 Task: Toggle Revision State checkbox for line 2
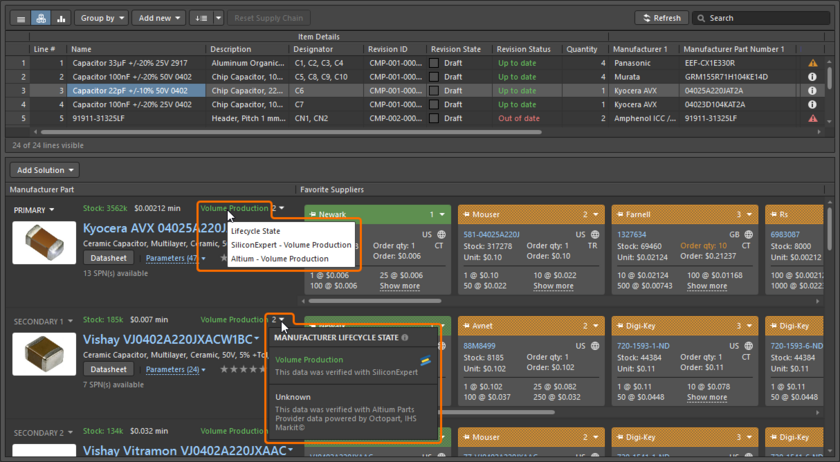(434, 77)
